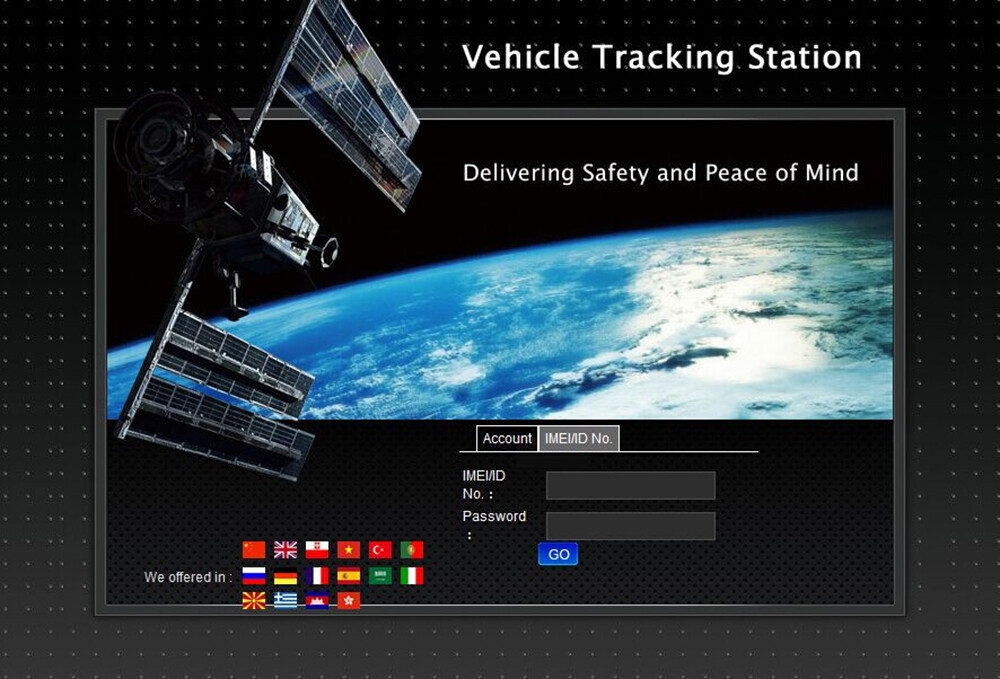Viewport: 1000px width, 679px height.
Task: Switch language using the UK flag
Action: click(286, 550)
